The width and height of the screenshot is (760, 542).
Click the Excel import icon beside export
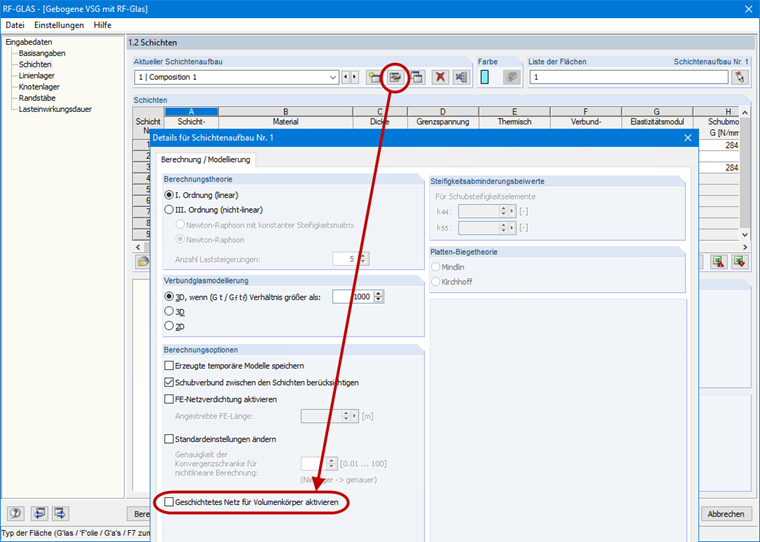pos(740,262)
